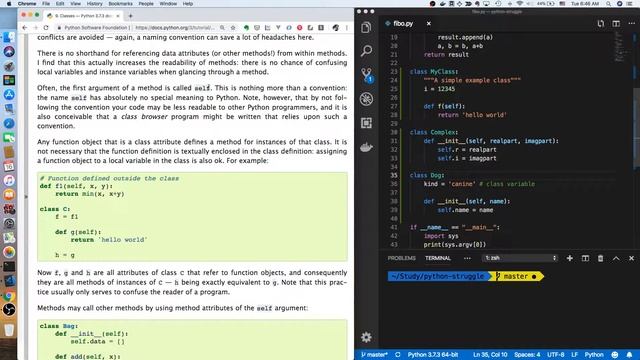Open Finder from the Dock
The image size is (640, 360).
coord(9,37)
